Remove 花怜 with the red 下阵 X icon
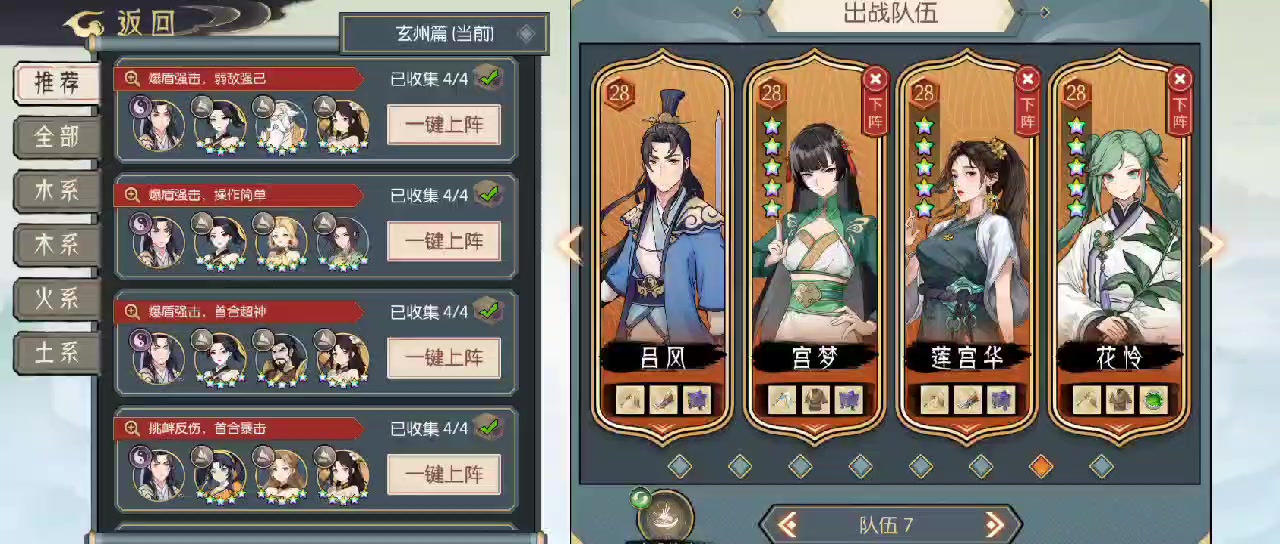Image resolution: width=1280 pixels, height=544 pixels. coord(1180,79)
